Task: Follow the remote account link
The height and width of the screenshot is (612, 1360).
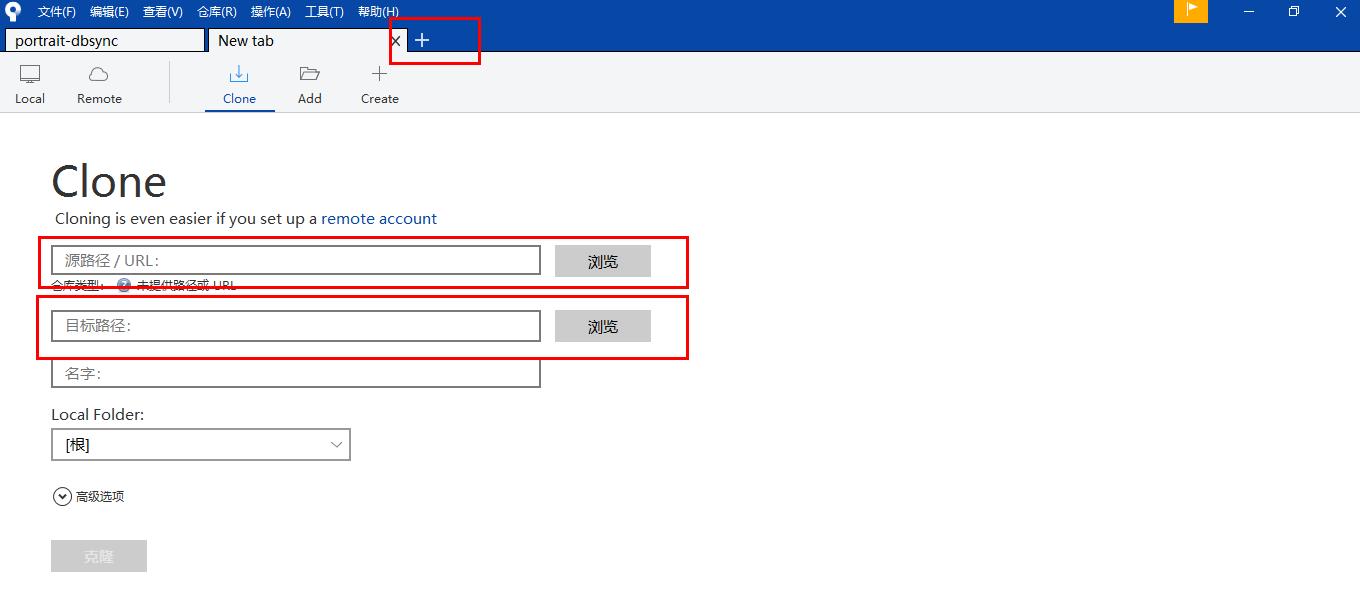Action: [x=379, y=218]
